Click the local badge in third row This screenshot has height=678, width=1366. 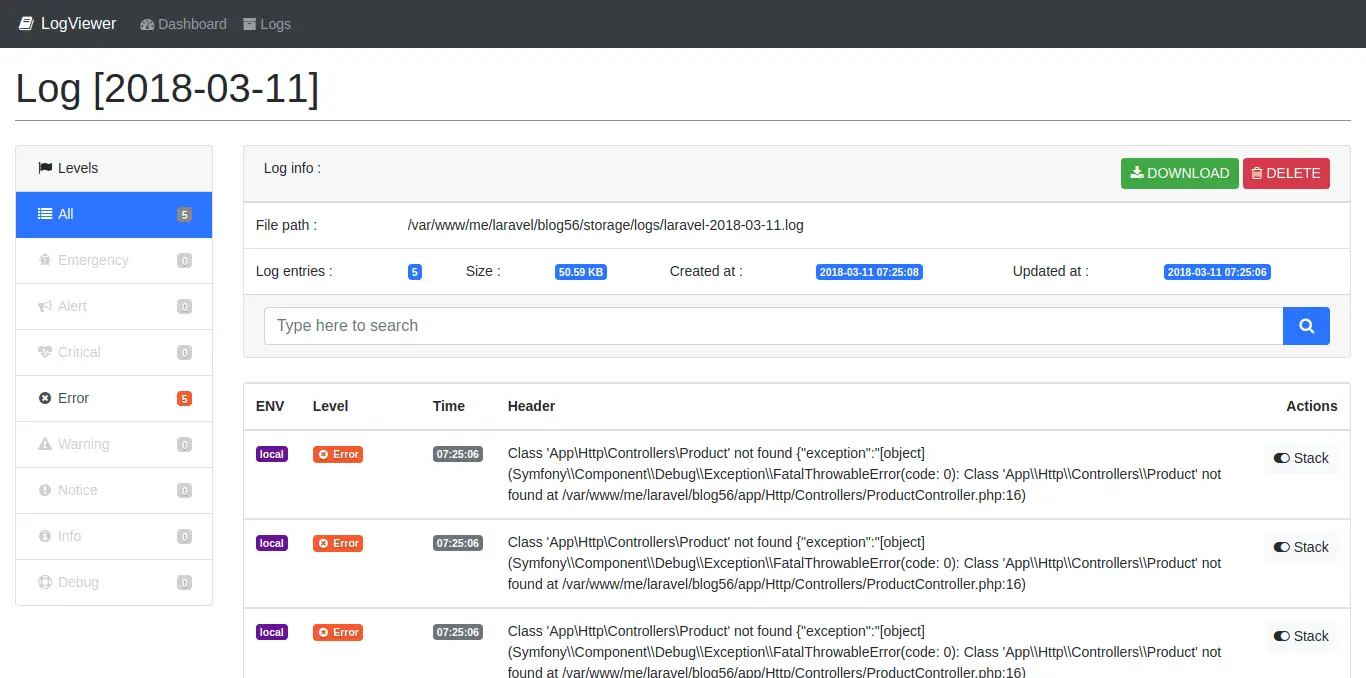pyautogui.click(x=272, y=632)
